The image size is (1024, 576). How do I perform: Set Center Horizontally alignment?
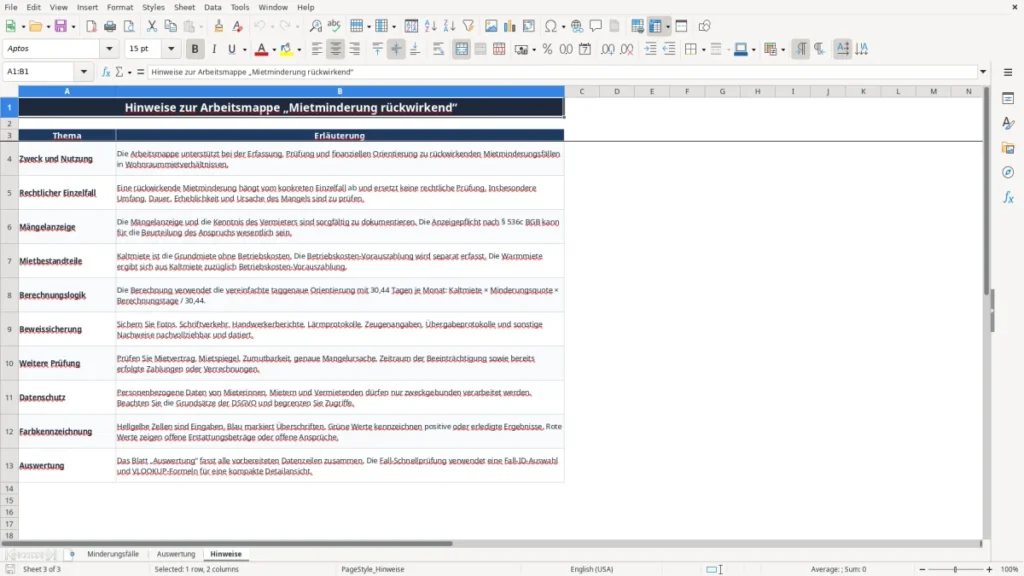[336, 49]
